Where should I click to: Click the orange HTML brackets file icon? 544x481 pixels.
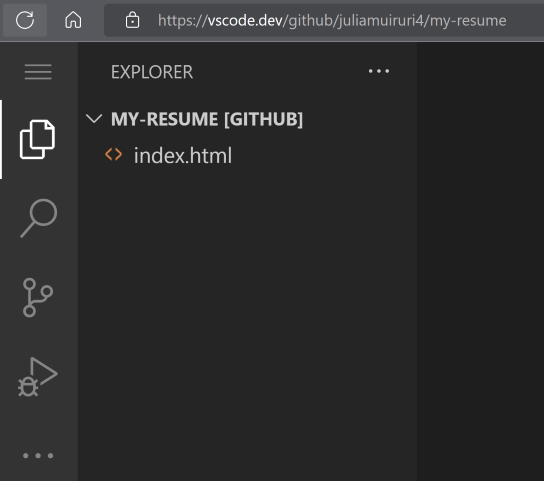(114, 154)
